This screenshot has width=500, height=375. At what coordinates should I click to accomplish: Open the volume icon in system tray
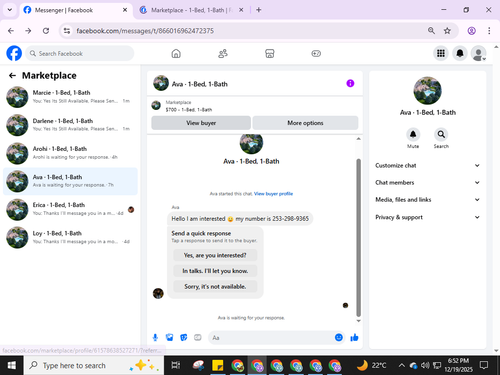point(425,366)
